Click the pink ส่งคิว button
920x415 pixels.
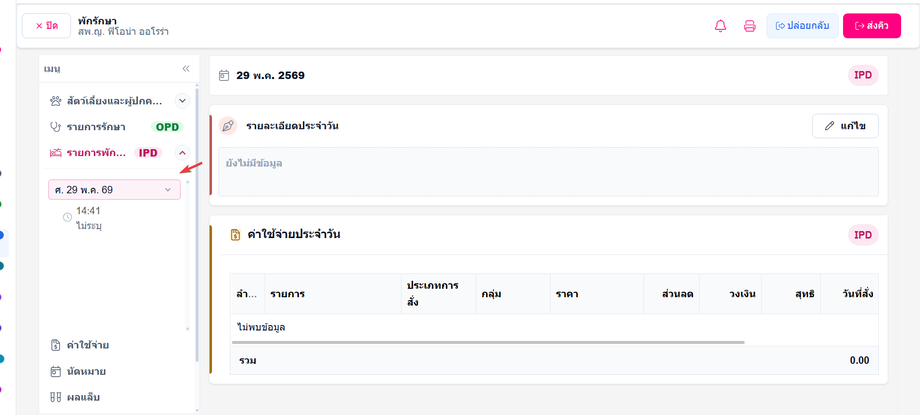871,26
